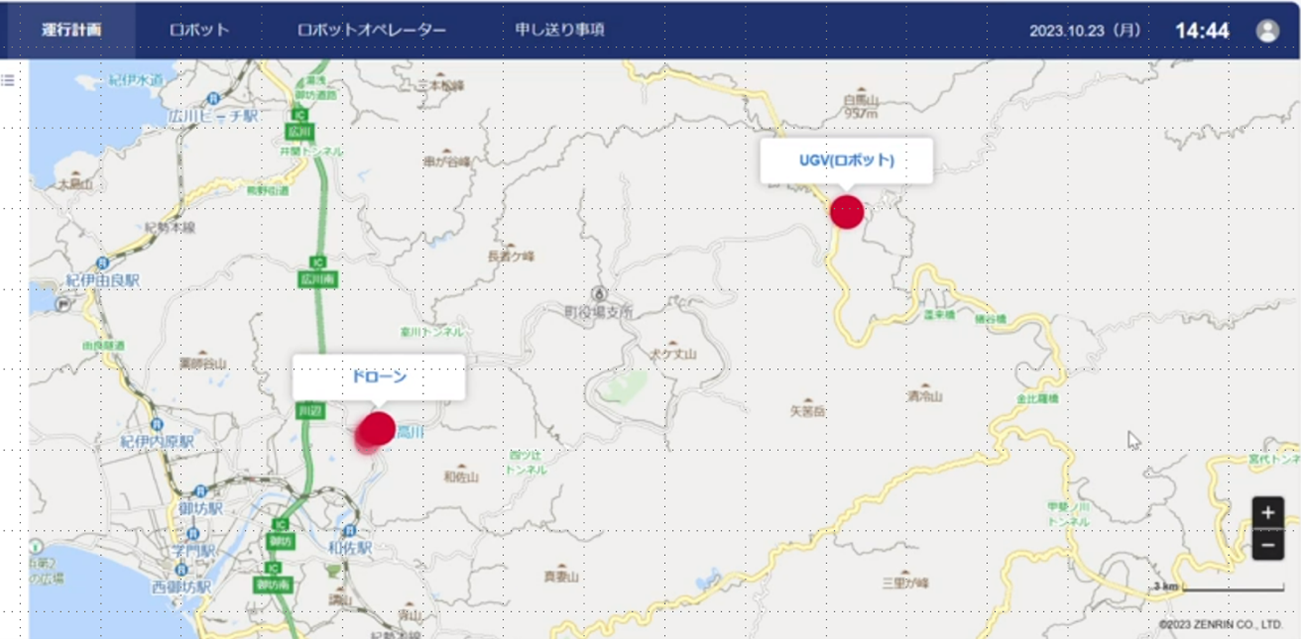Viewport: 1301px width, 639px height.
Task: Click the ドローン popup label
Action: click(378, 376)
